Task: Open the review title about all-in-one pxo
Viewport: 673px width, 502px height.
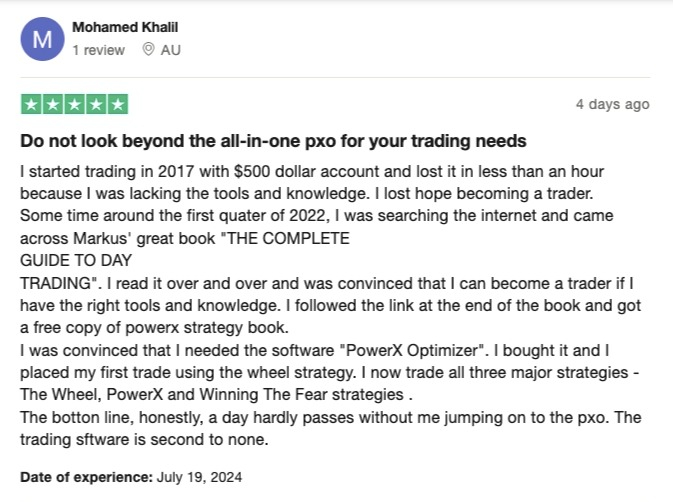Action: (x=273, y=141)
